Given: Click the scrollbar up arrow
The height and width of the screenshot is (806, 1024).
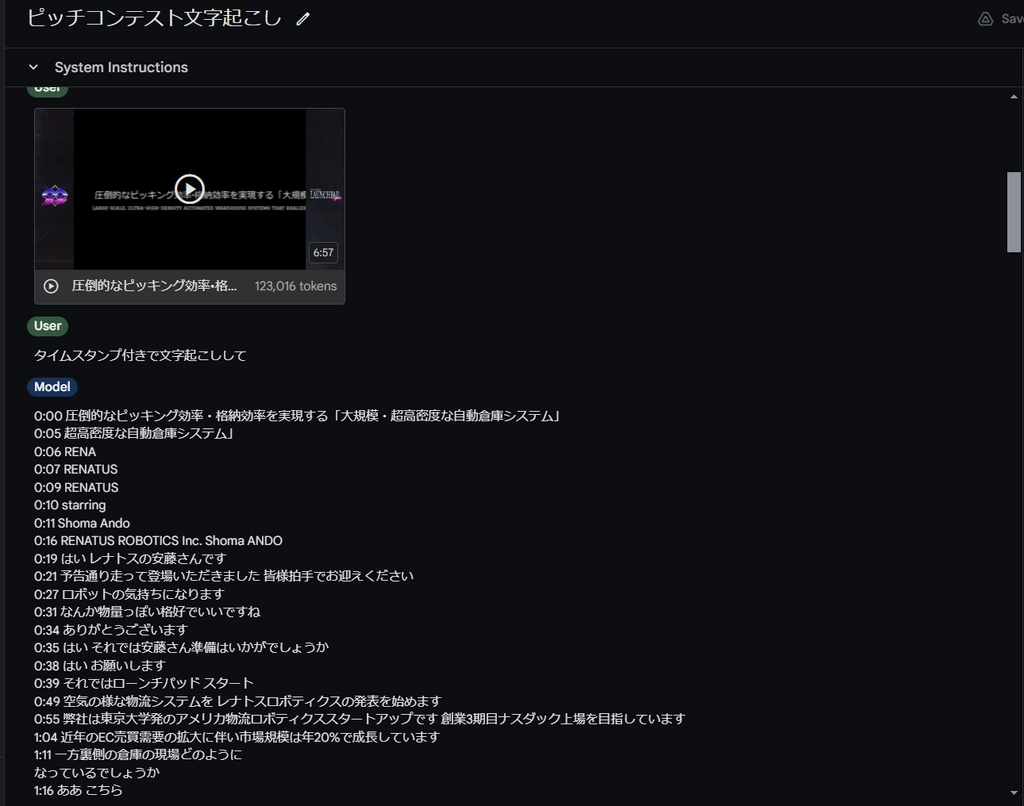Looking at the screenshot, I should tap(1014, 97).
